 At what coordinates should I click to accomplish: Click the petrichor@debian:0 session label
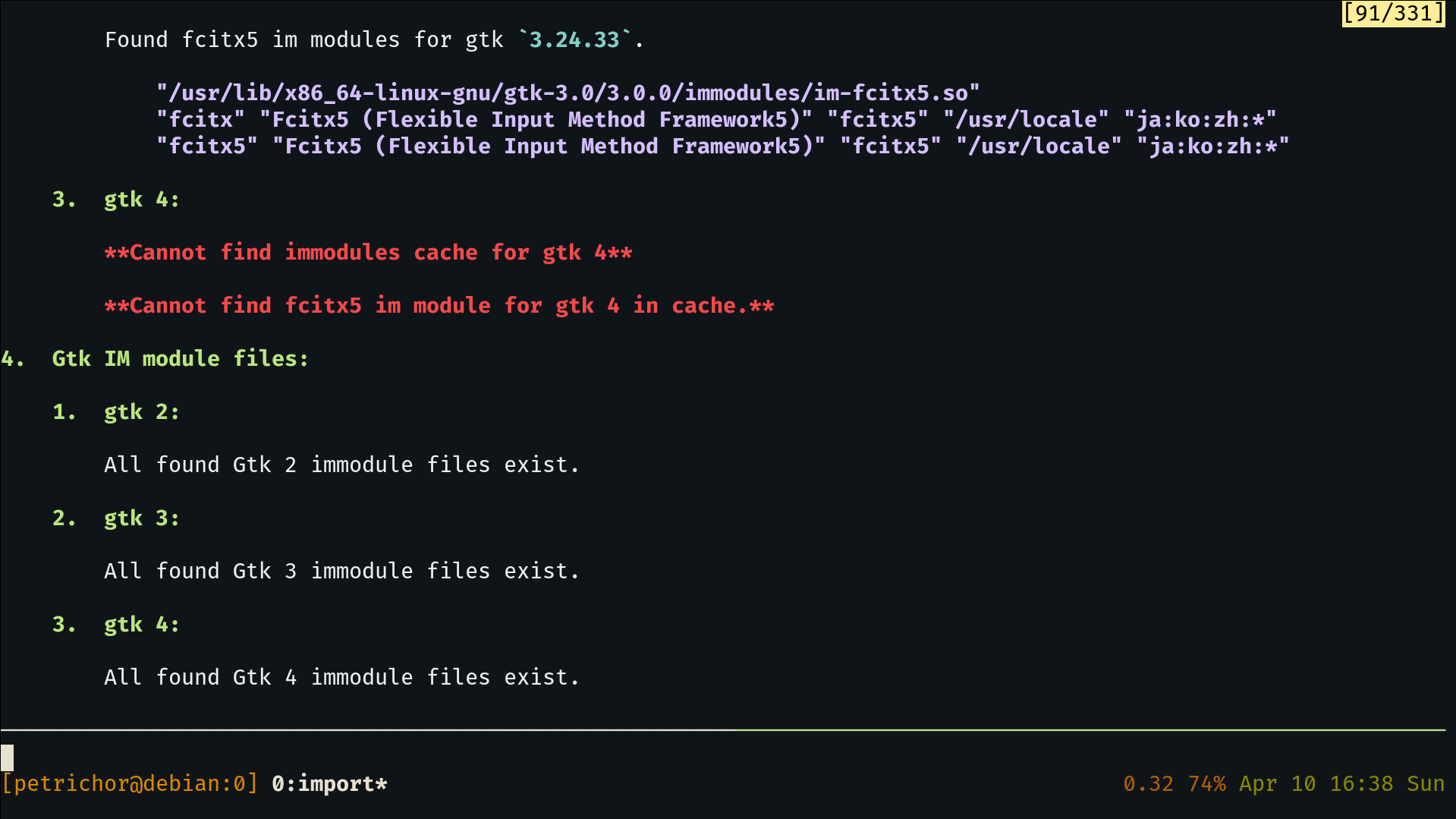point(130,783)
